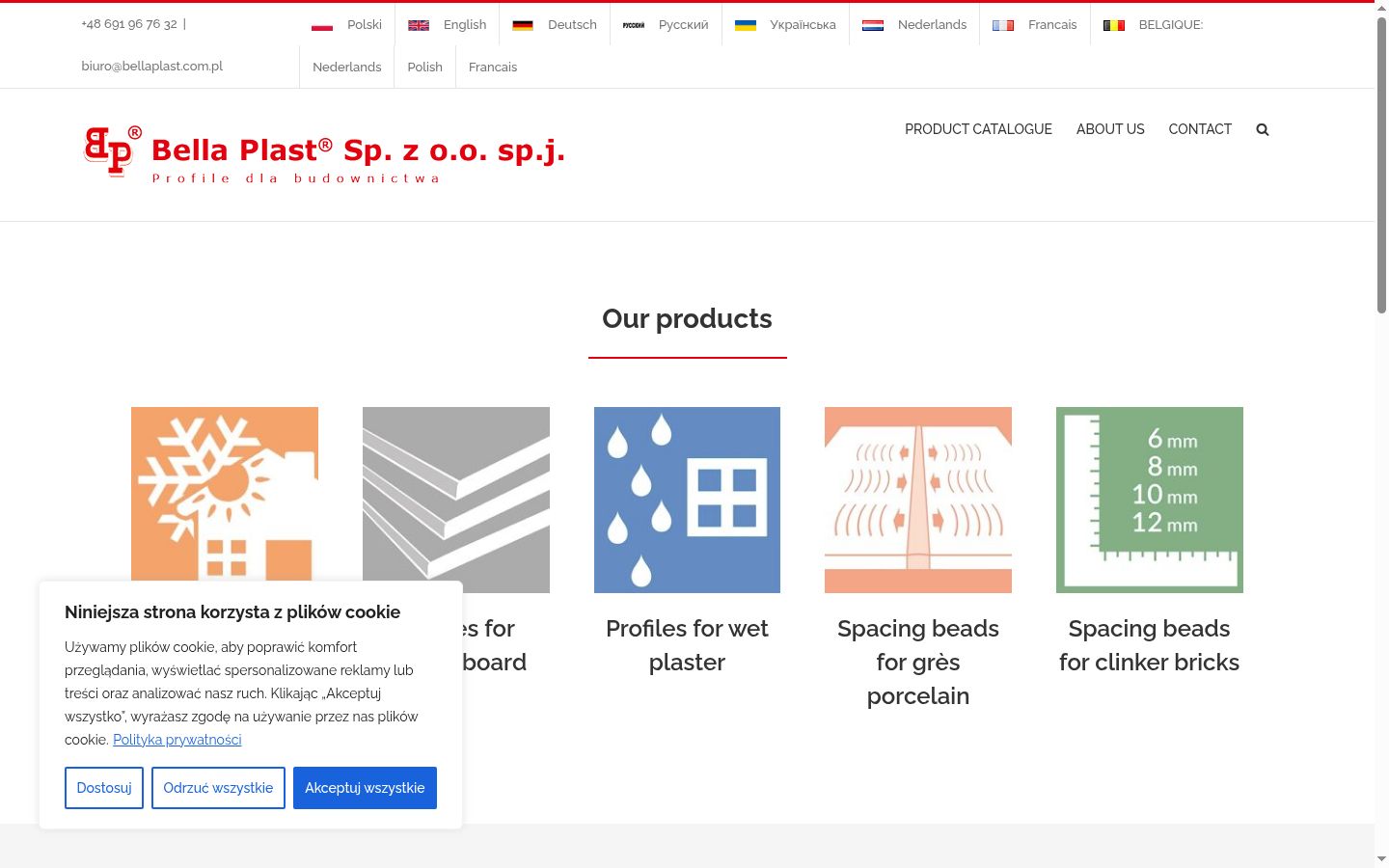
Task: Switch language to Polski
Action: pyautogui.click(x=365, y=25)
